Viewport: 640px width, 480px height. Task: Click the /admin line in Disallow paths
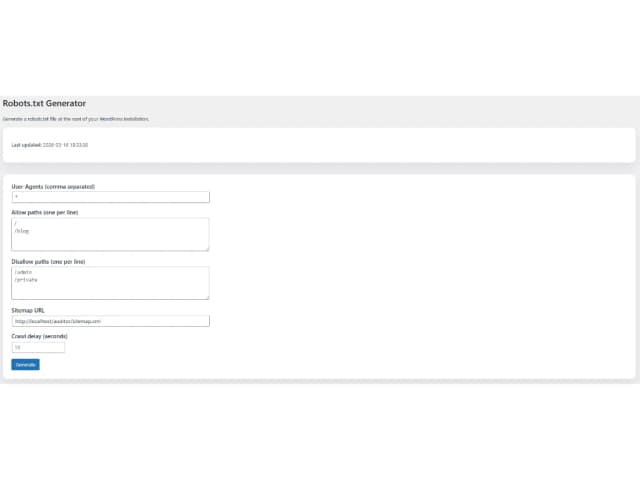tap(23, 272)
